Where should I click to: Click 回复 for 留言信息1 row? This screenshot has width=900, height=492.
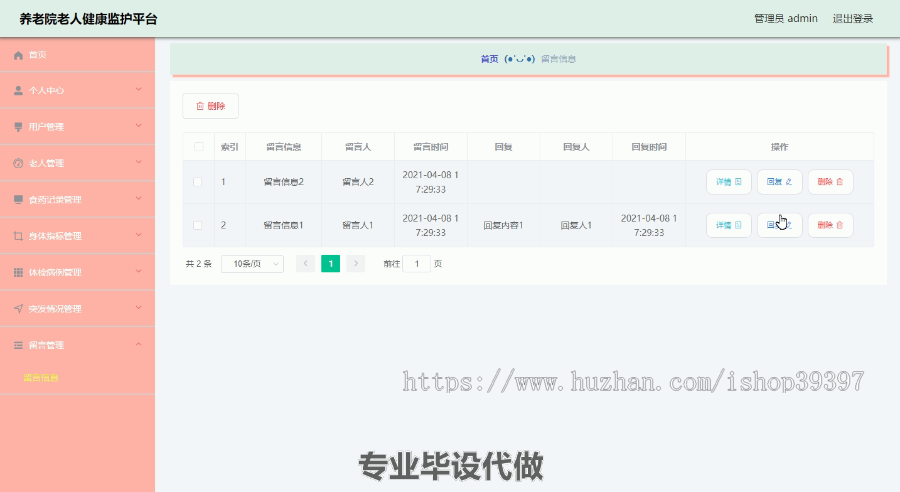point(779,225)
